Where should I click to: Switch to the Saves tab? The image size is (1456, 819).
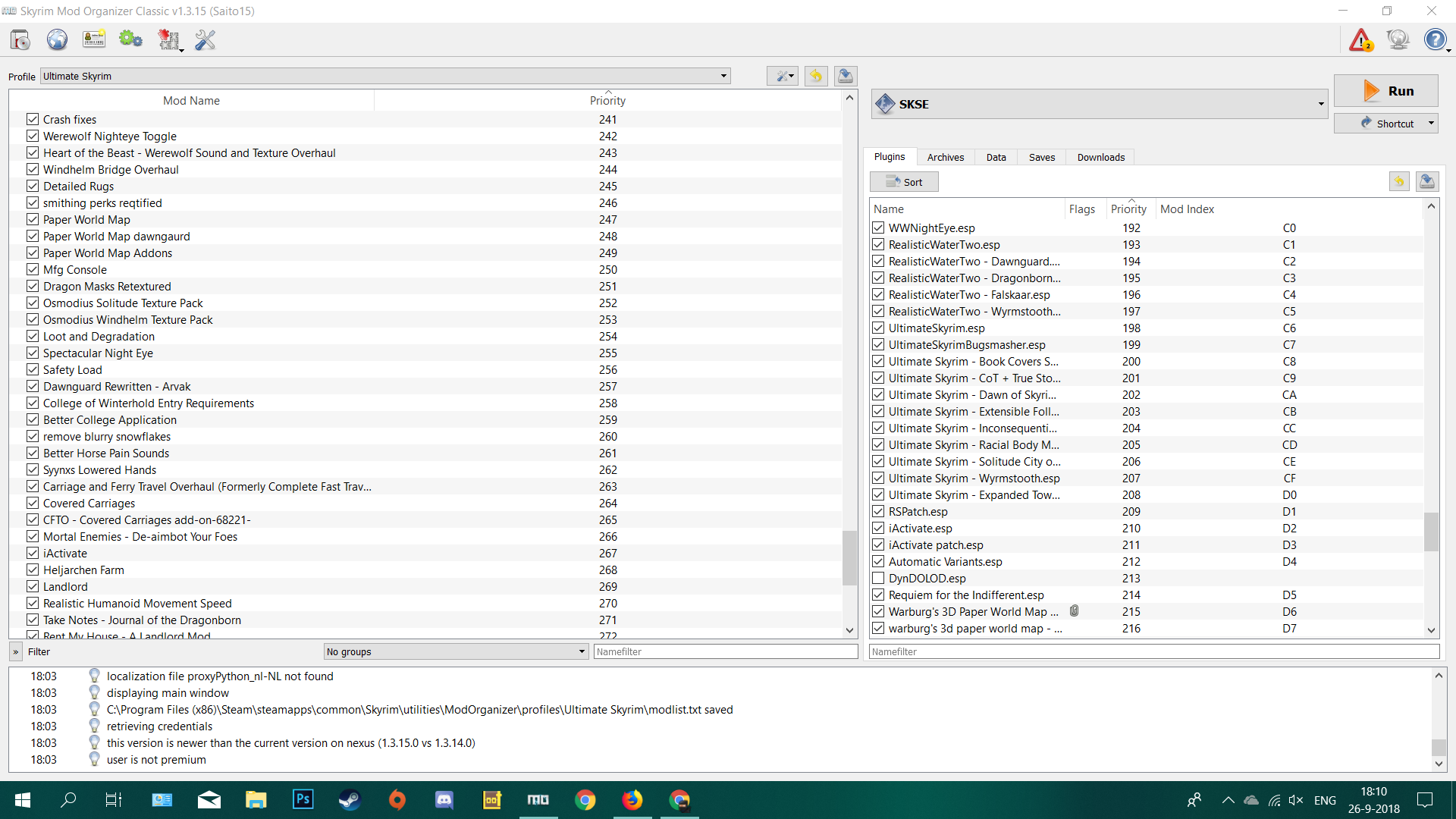[1042, 157]
